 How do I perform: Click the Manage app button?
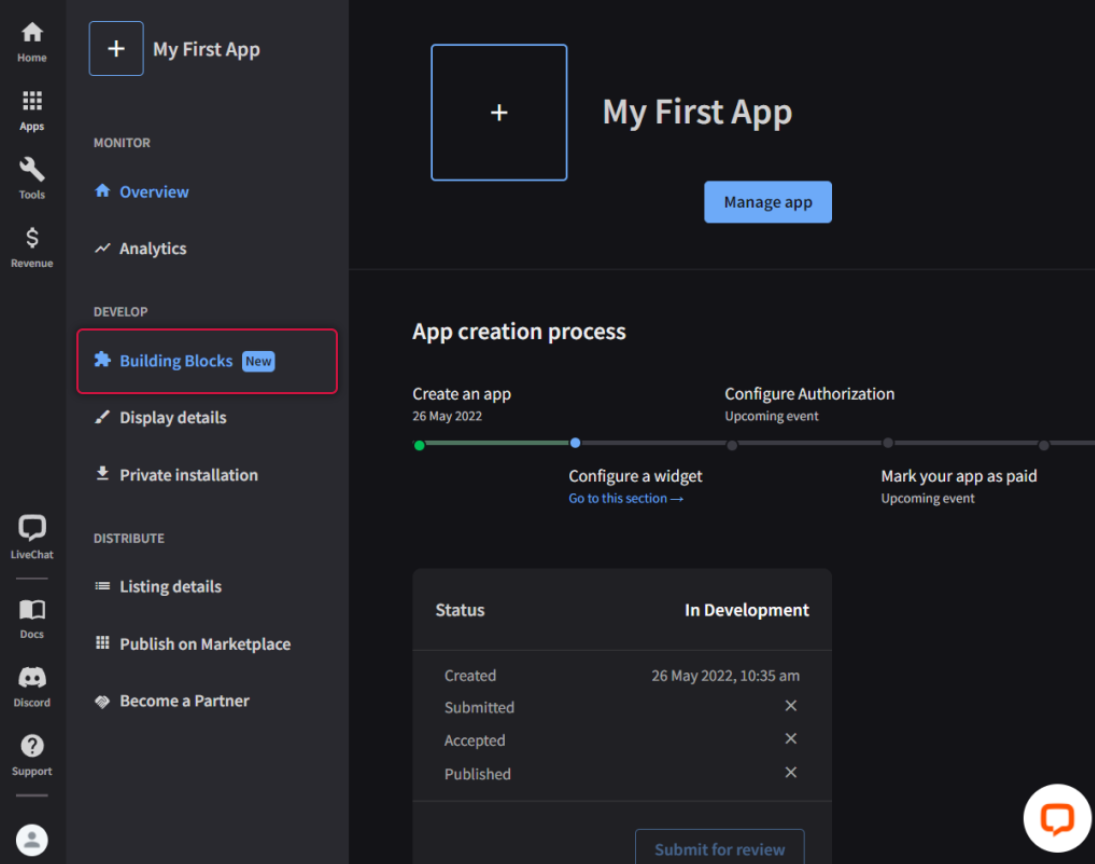click(767, 202)
